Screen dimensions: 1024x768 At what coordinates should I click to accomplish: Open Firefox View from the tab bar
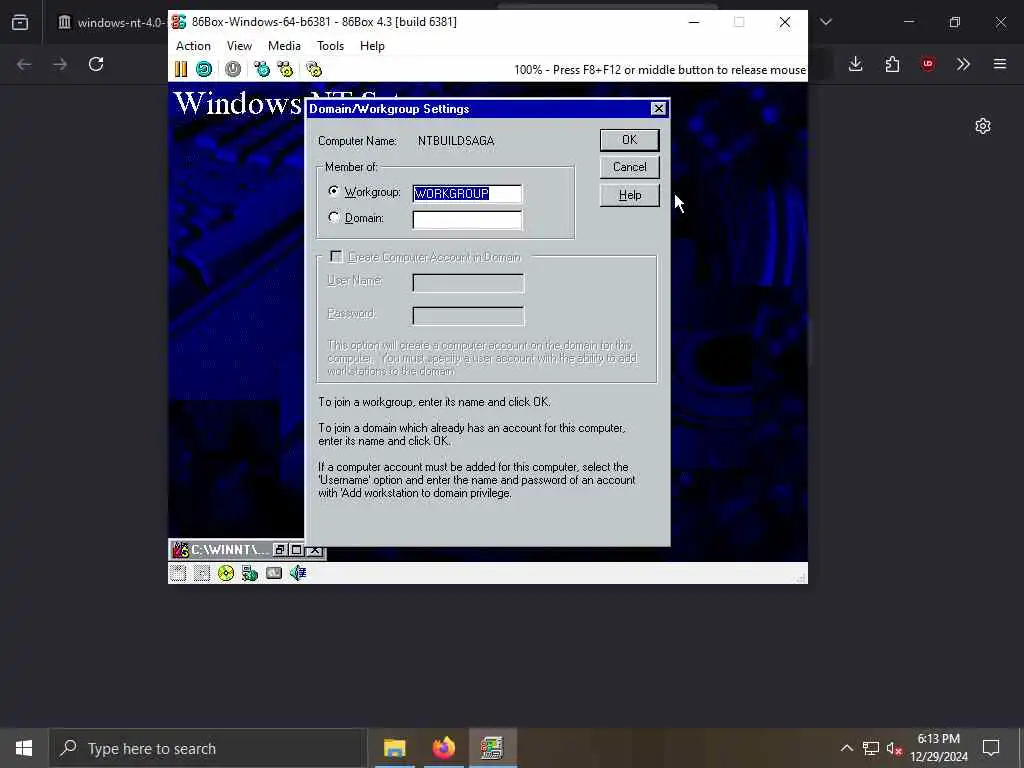[x=20, y=22]
